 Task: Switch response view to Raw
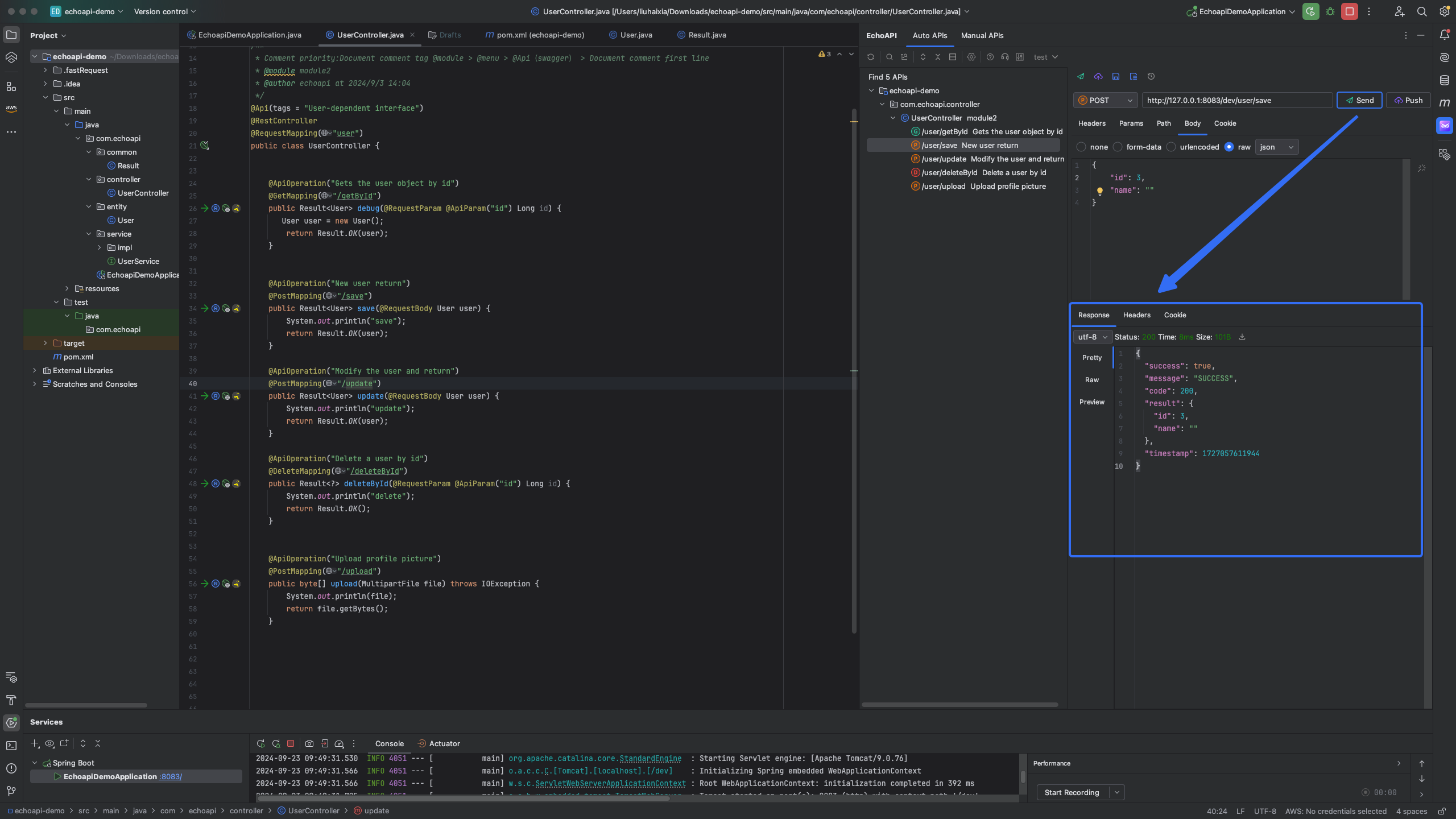1091,380
